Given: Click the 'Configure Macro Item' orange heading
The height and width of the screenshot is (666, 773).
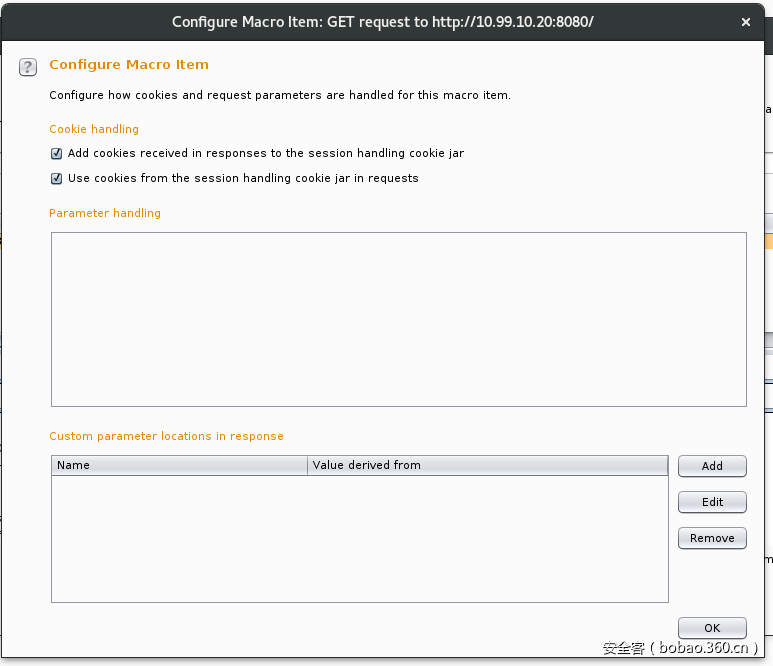Looking at the screenshot, I should (129, 65).
